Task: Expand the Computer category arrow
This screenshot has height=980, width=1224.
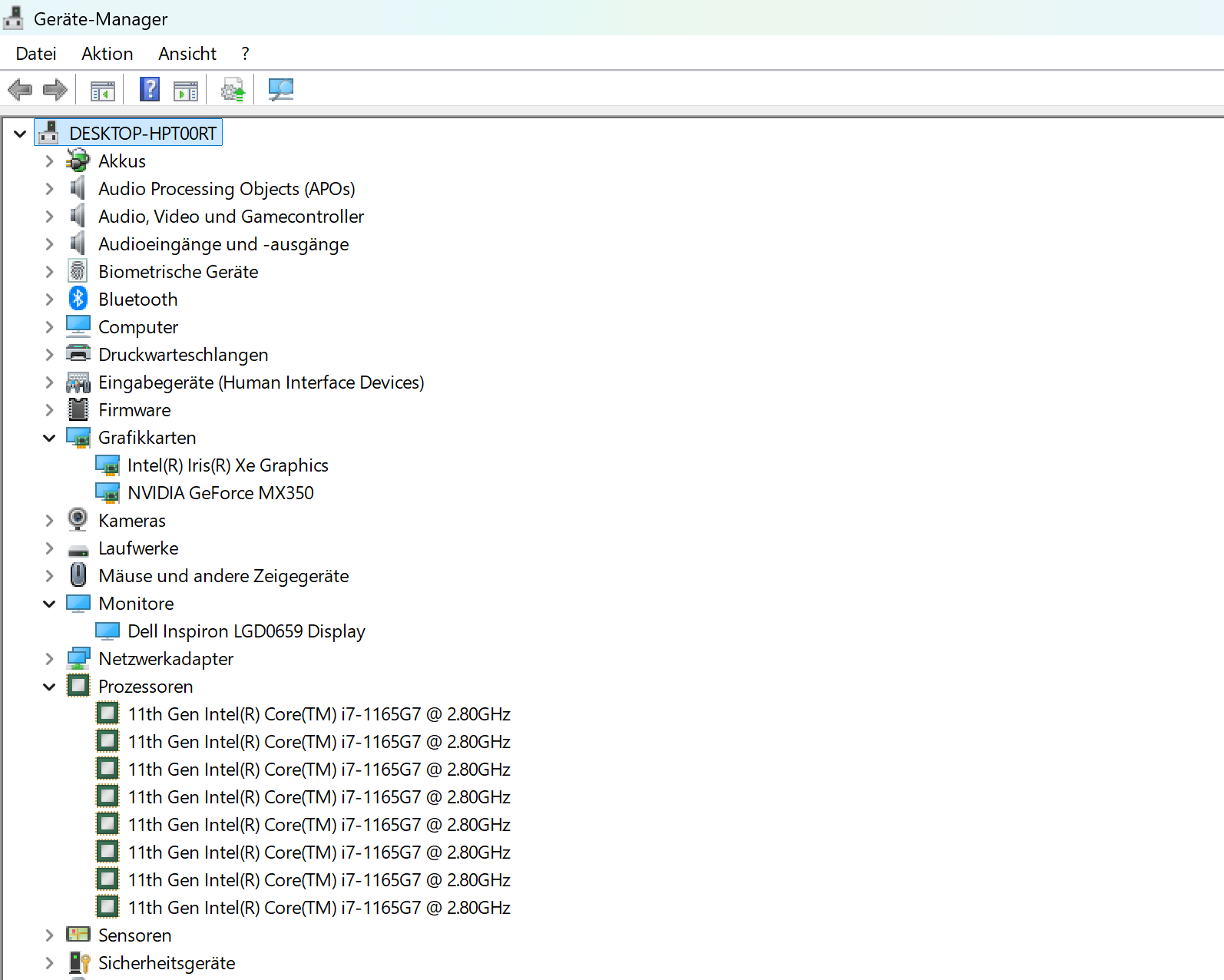Action: pos(49,327)
